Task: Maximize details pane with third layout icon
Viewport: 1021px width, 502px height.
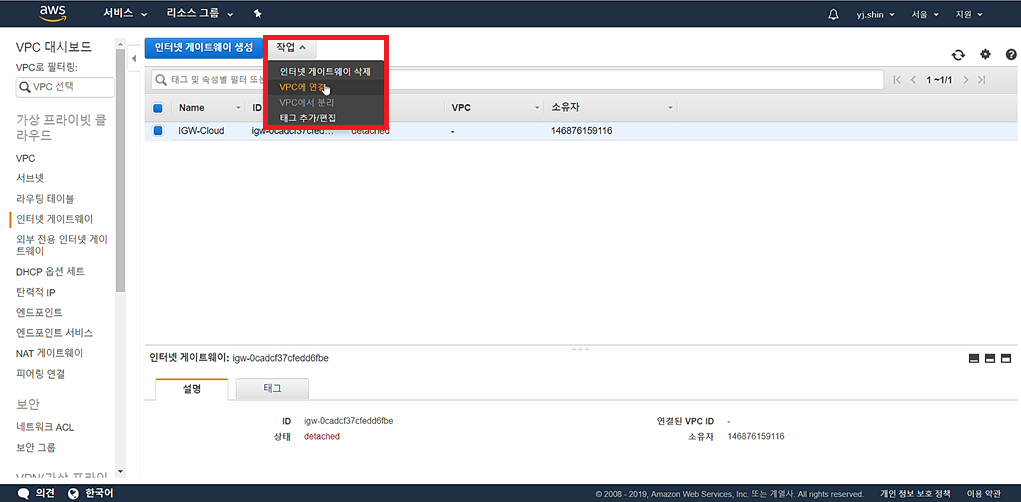Action: click(1005, 358)
